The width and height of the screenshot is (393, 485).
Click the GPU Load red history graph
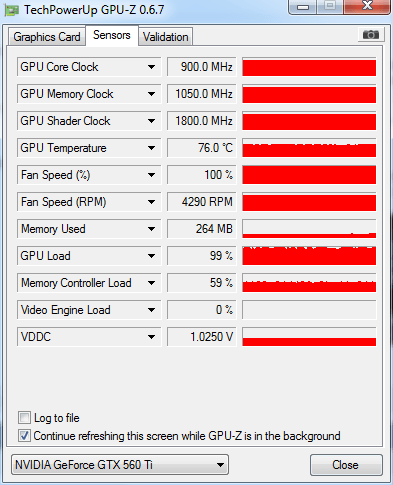click(x=309, y=256)
